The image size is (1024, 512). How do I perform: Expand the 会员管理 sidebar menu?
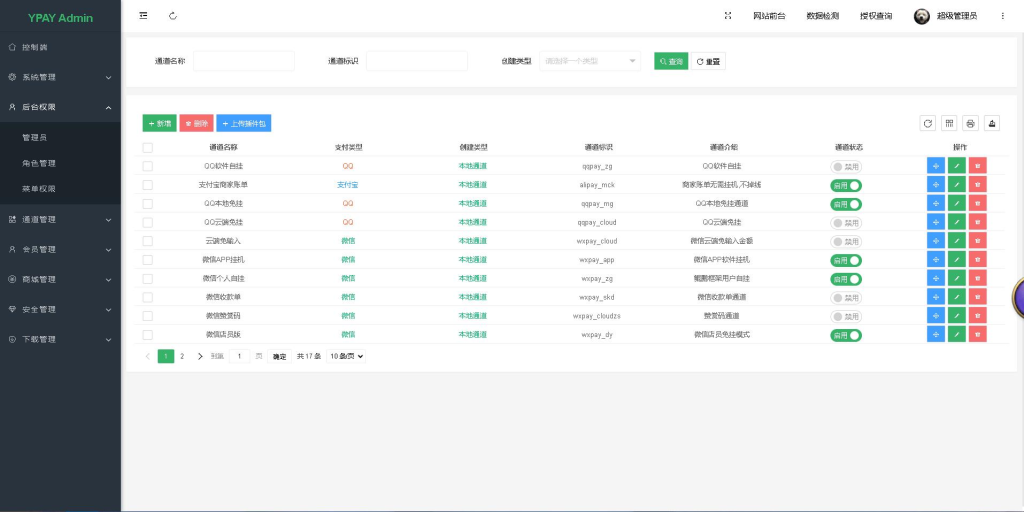point(60,249)
